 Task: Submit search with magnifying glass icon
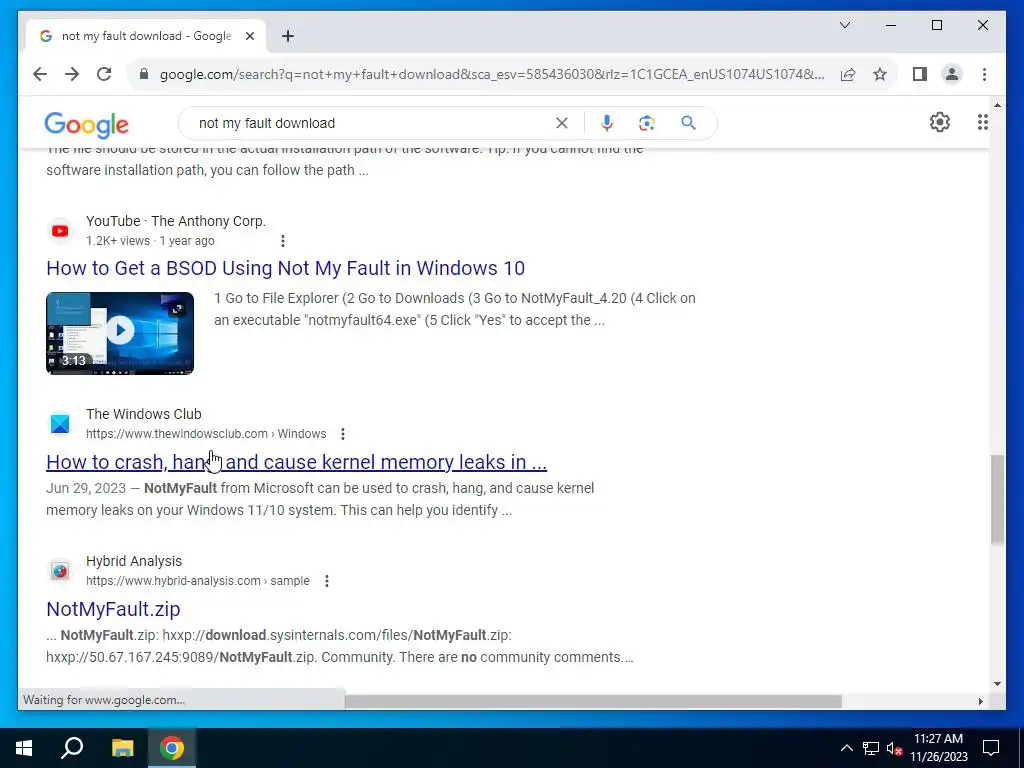688,123
